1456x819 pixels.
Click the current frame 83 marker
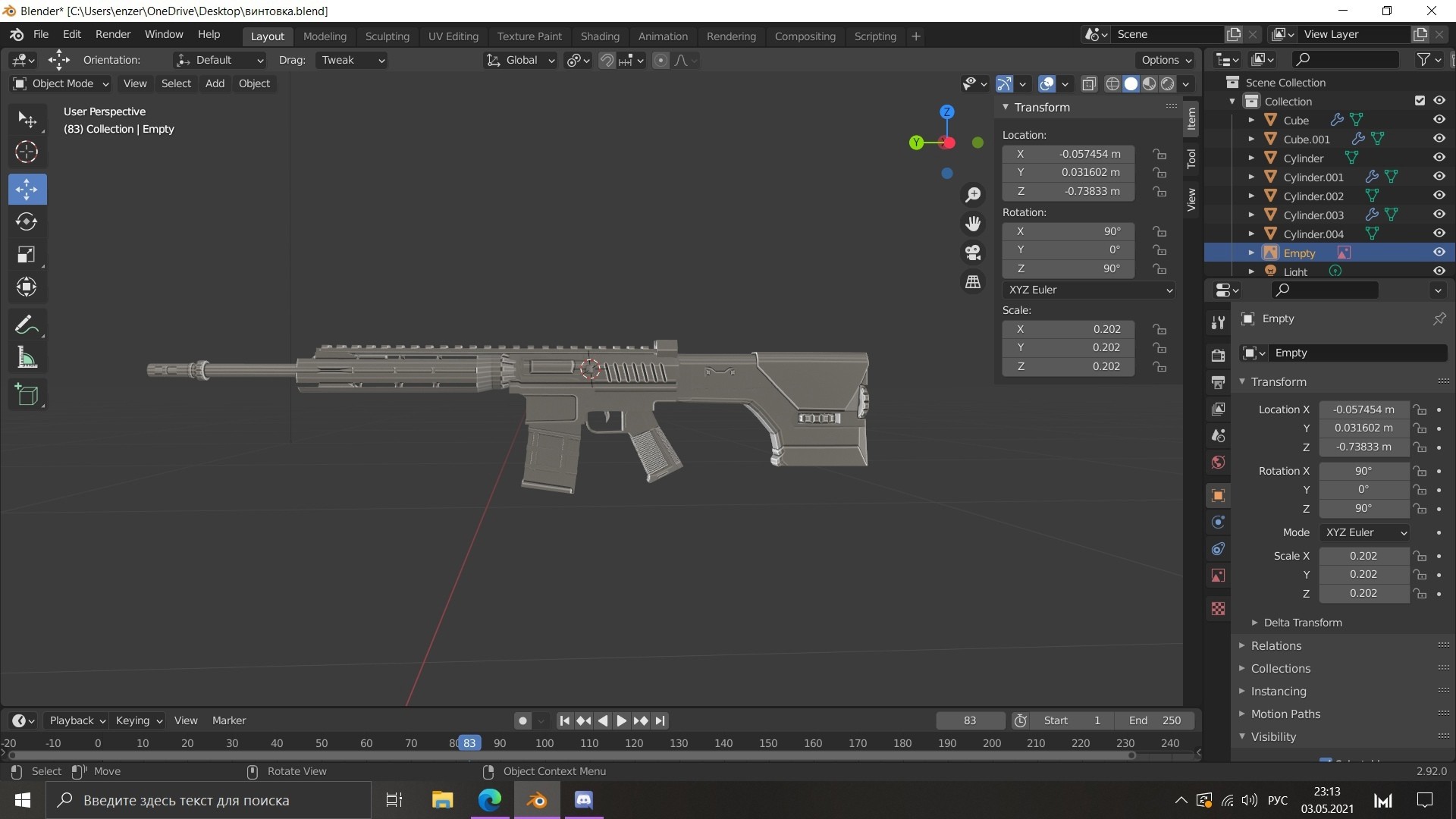pos(469,743)
